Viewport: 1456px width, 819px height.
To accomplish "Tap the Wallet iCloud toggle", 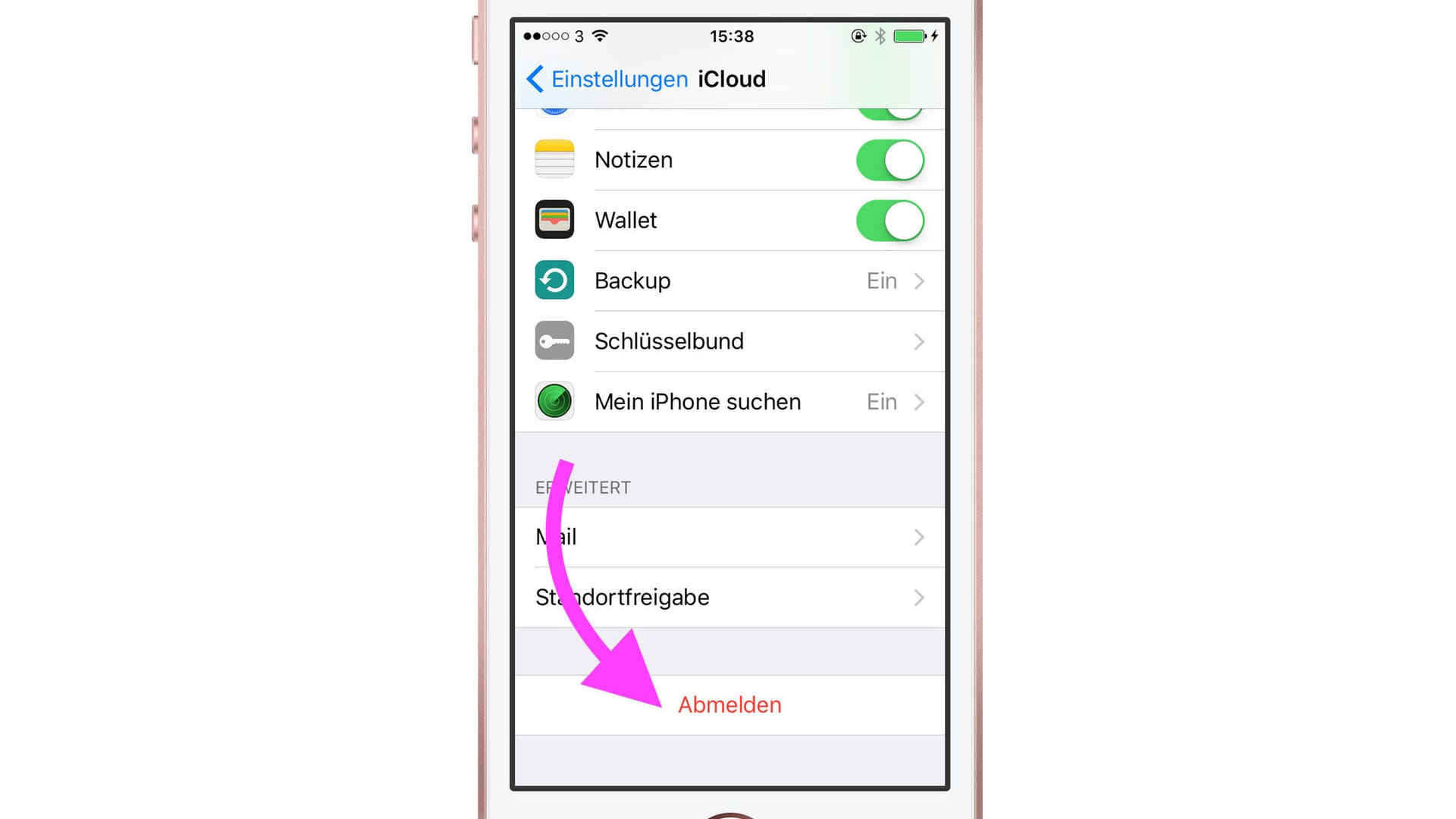I will pos(889,219).
